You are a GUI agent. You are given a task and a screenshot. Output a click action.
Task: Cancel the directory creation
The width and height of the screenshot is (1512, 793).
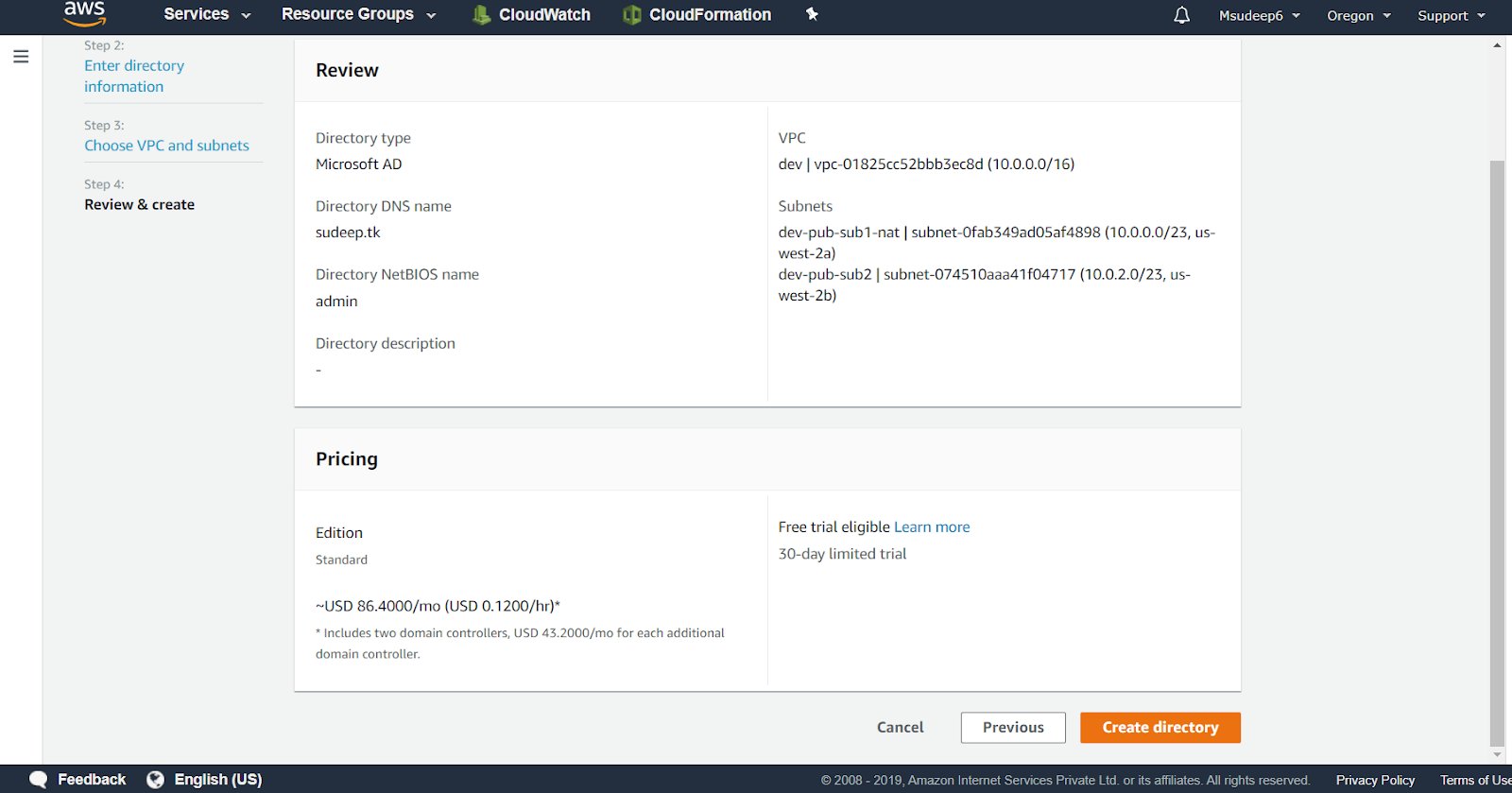point(900,728)
